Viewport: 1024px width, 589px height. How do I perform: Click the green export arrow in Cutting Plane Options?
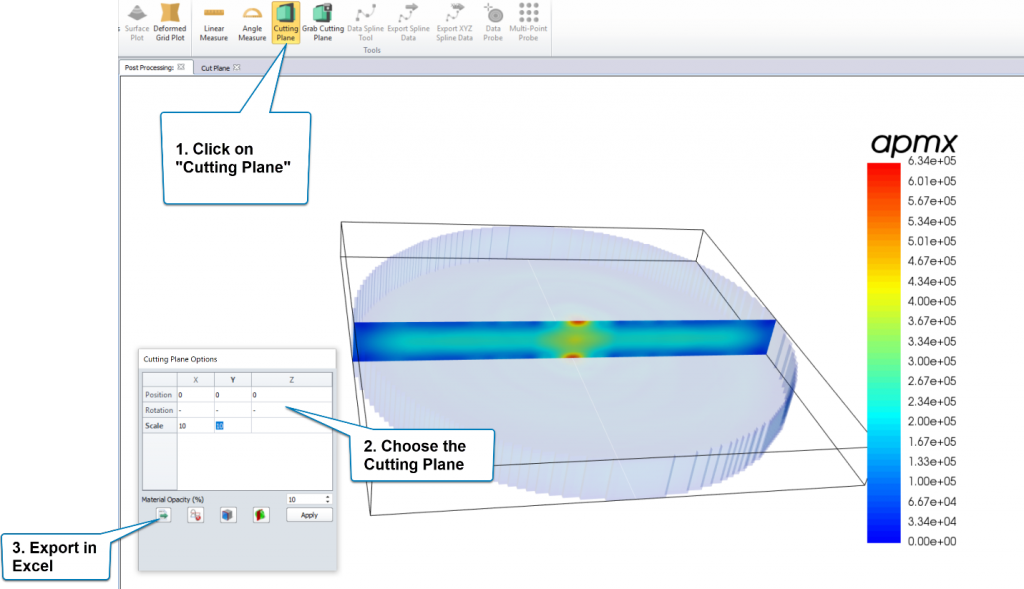pyautogui.click(x=163, y=514)
